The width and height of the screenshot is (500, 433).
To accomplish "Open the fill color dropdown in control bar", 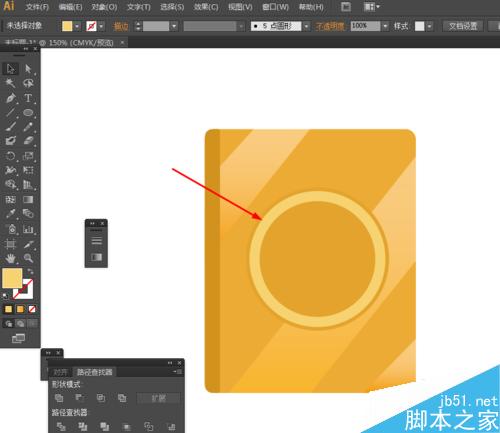I will click(77, 26).
